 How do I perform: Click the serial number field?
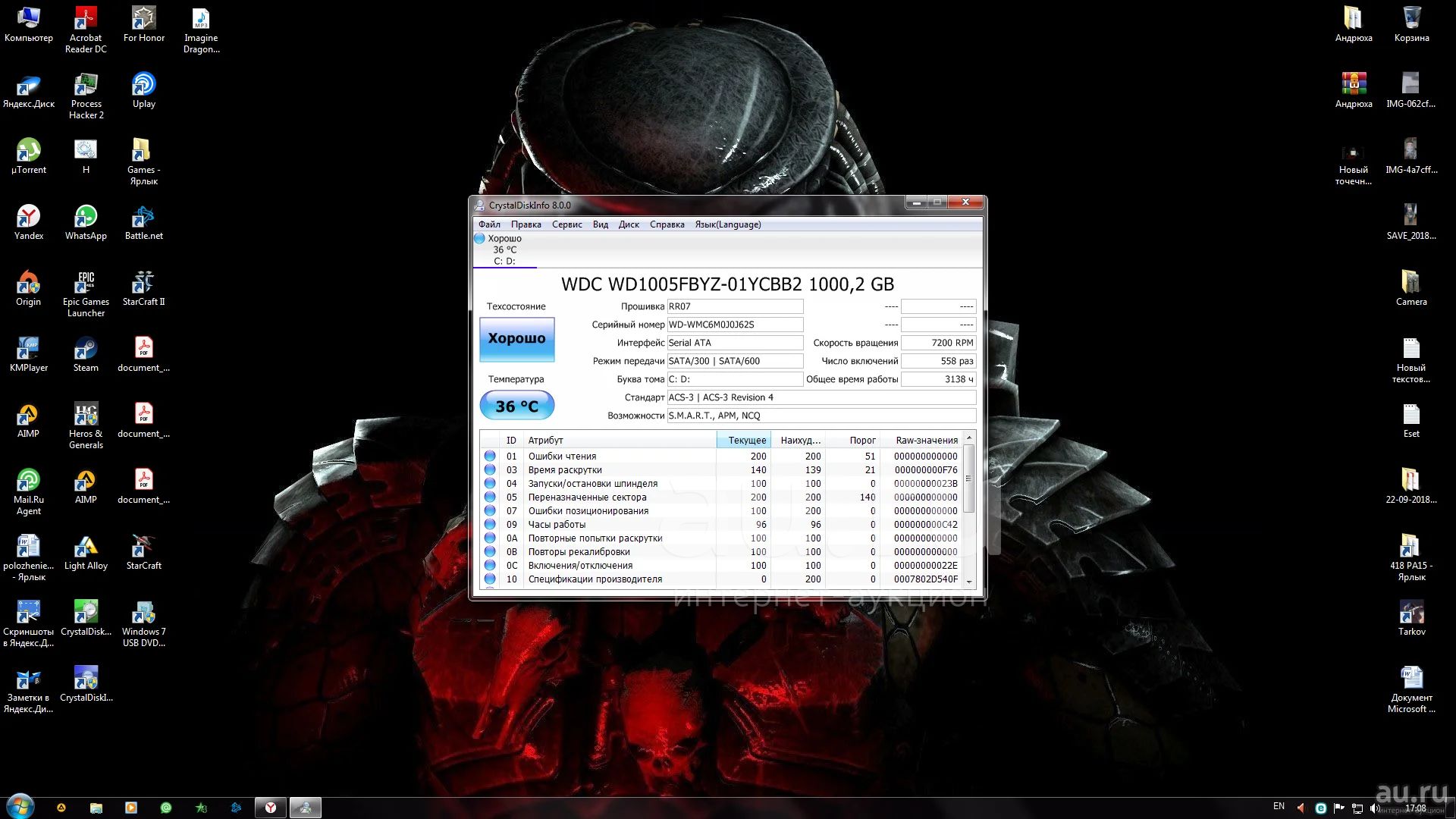(734, 325)
